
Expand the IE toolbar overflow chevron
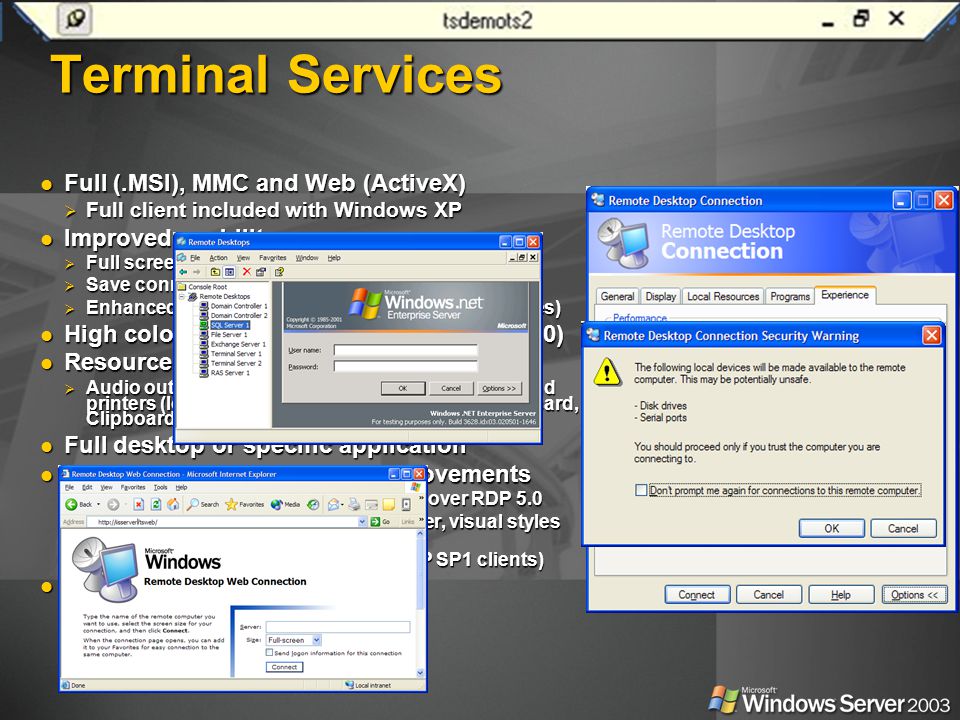(421, 498)
